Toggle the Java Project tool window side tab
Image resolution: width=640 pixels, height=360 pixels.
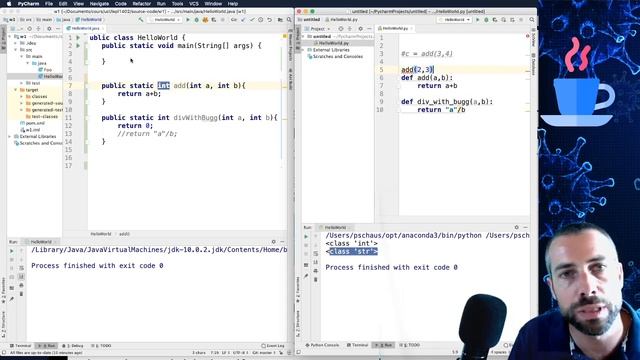tap(3, 39)
